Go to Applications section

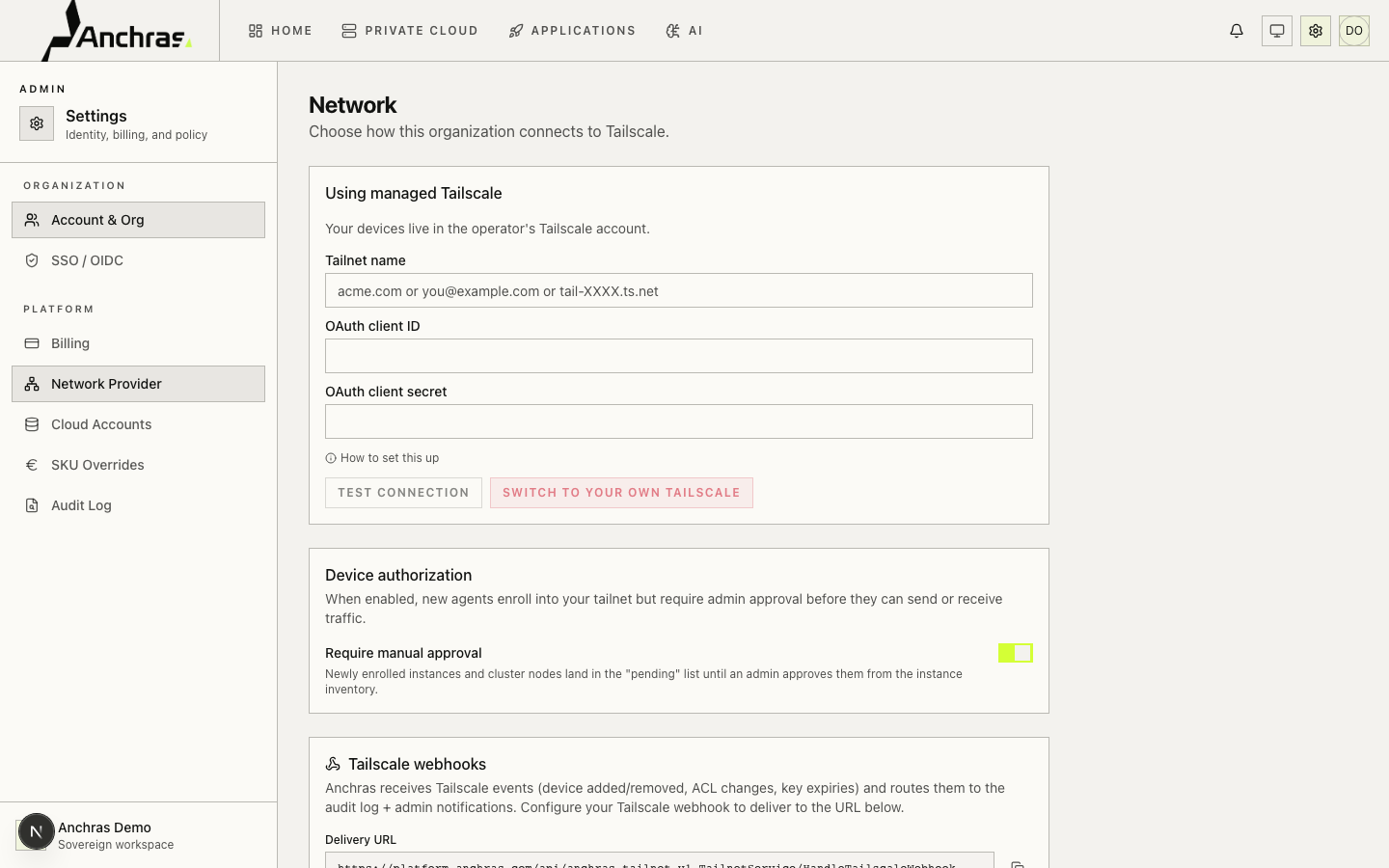[572, 31]
